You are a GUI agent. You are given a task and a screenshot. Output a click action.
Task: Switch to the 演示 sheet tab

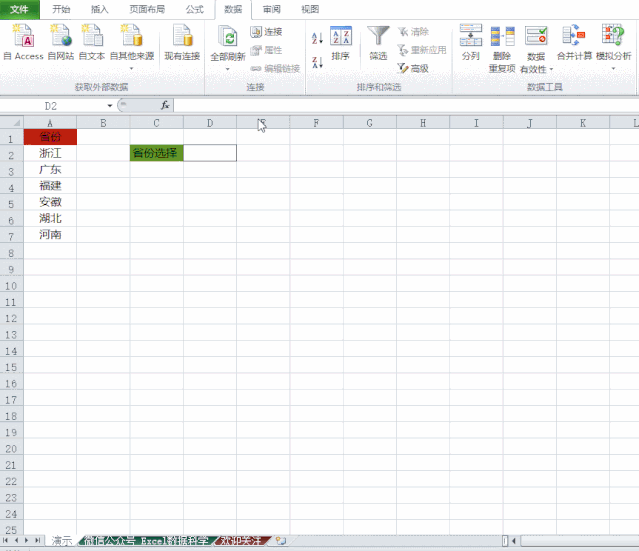[62, 541]
